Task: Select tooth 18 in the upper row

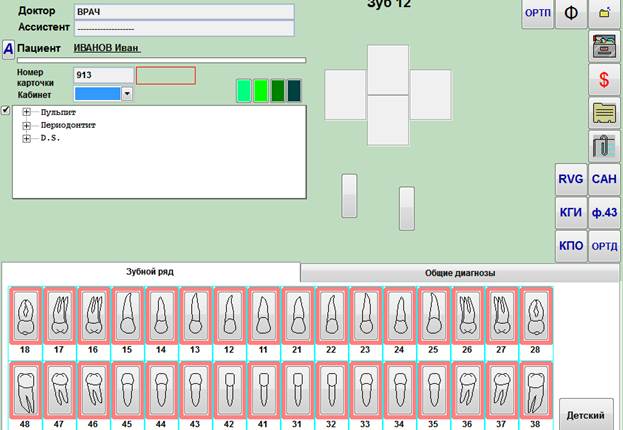Action: 25,315
